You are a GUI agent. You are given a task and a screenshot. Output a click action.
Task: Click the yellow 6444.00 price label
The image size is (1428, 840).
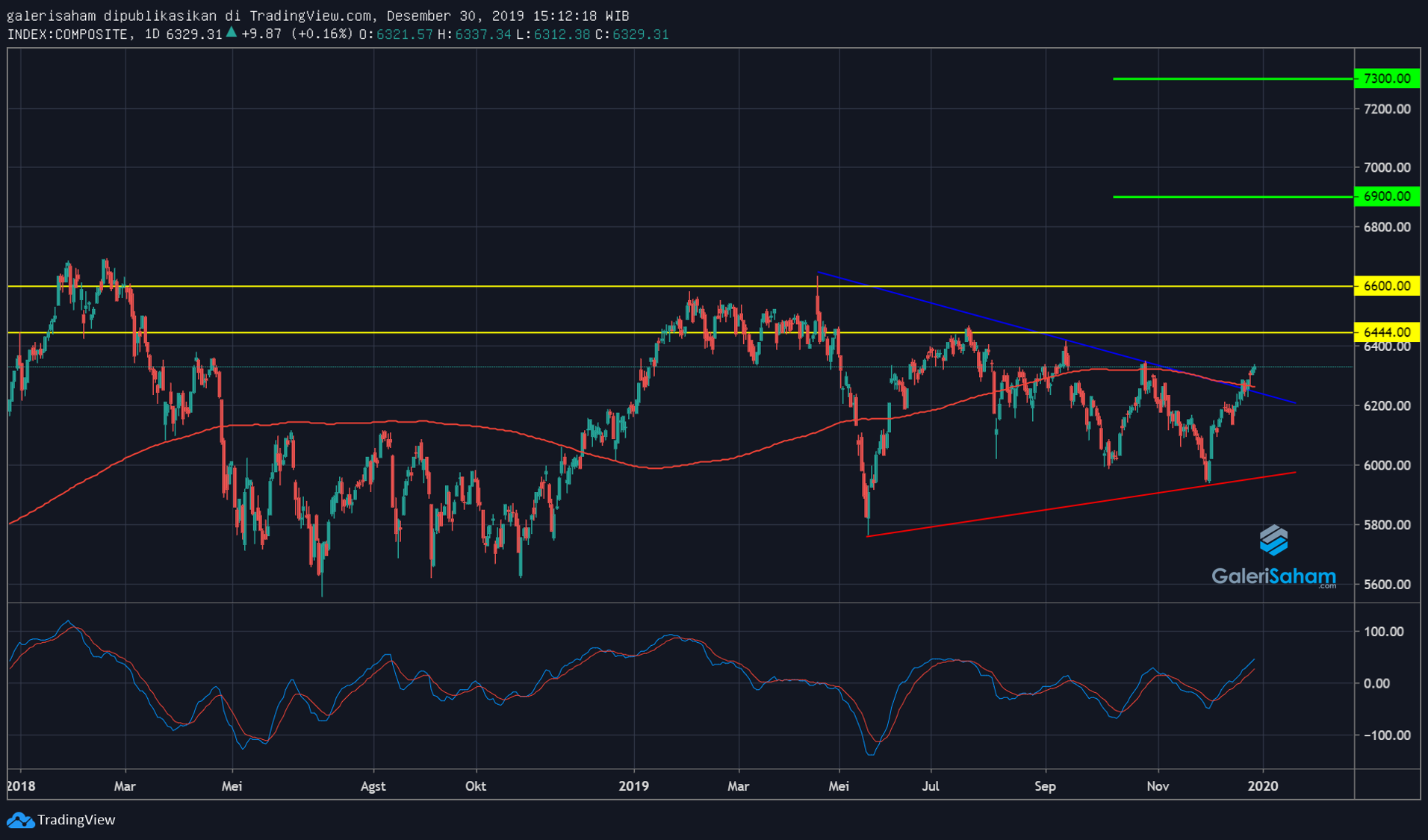[x=1387, y=332]
